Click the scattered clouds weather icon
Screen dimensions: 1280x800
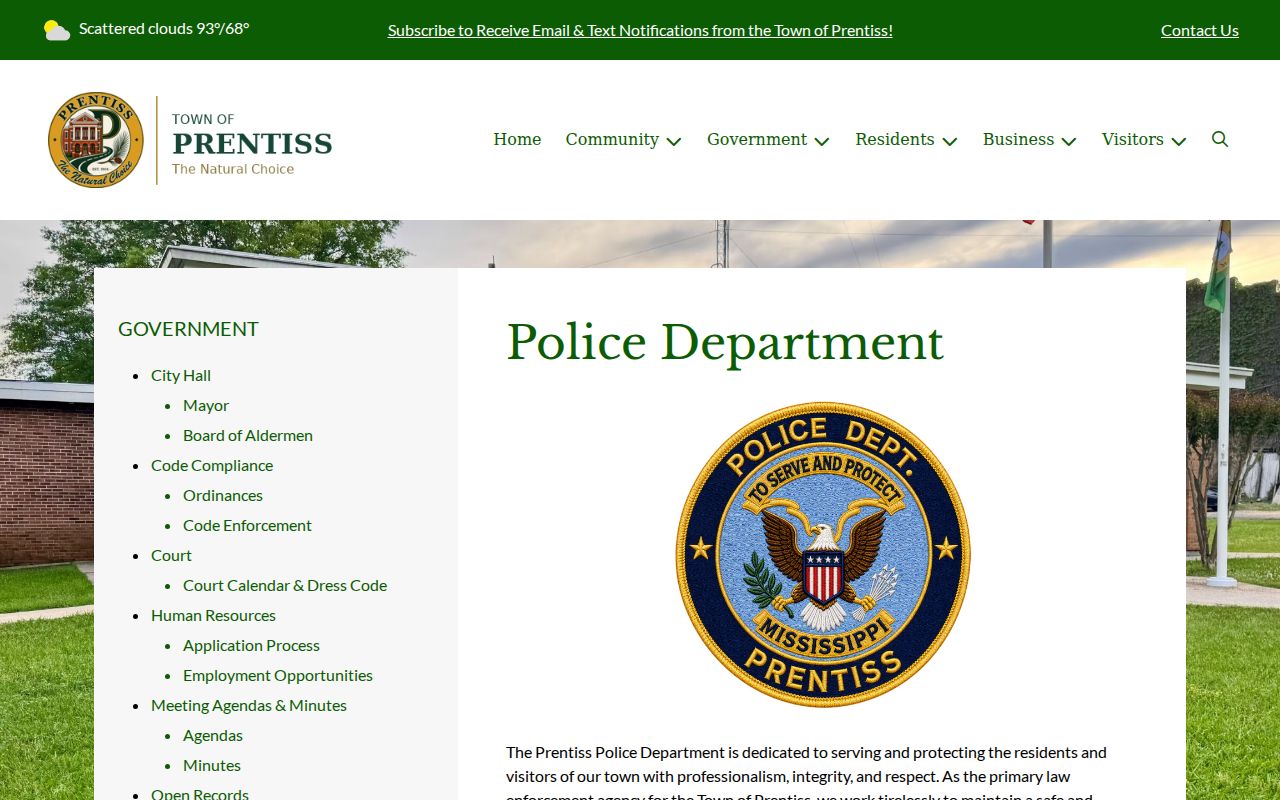click(x=57, y=30)
